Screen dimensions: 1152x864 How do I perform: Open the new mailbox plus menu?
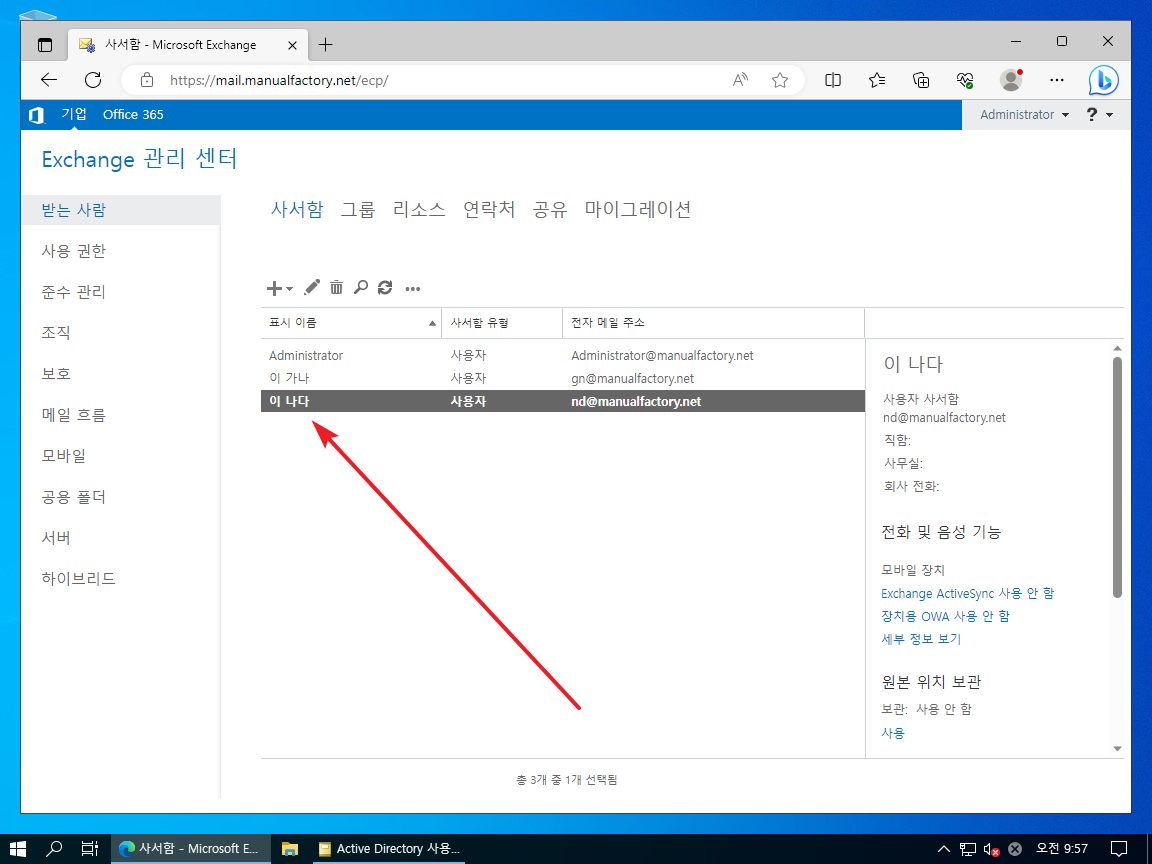[x=279, y=288]
